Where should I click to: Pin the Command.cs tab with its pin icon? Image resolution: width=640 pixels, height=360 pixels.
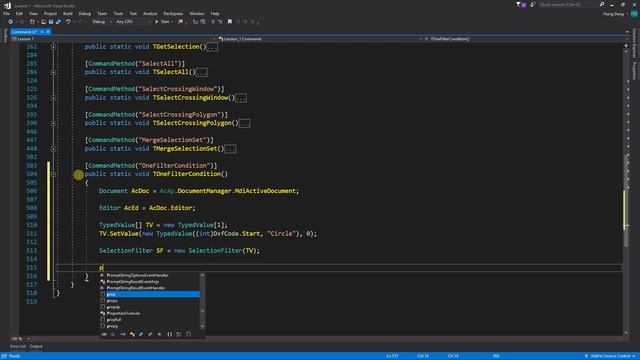[42, 32]
